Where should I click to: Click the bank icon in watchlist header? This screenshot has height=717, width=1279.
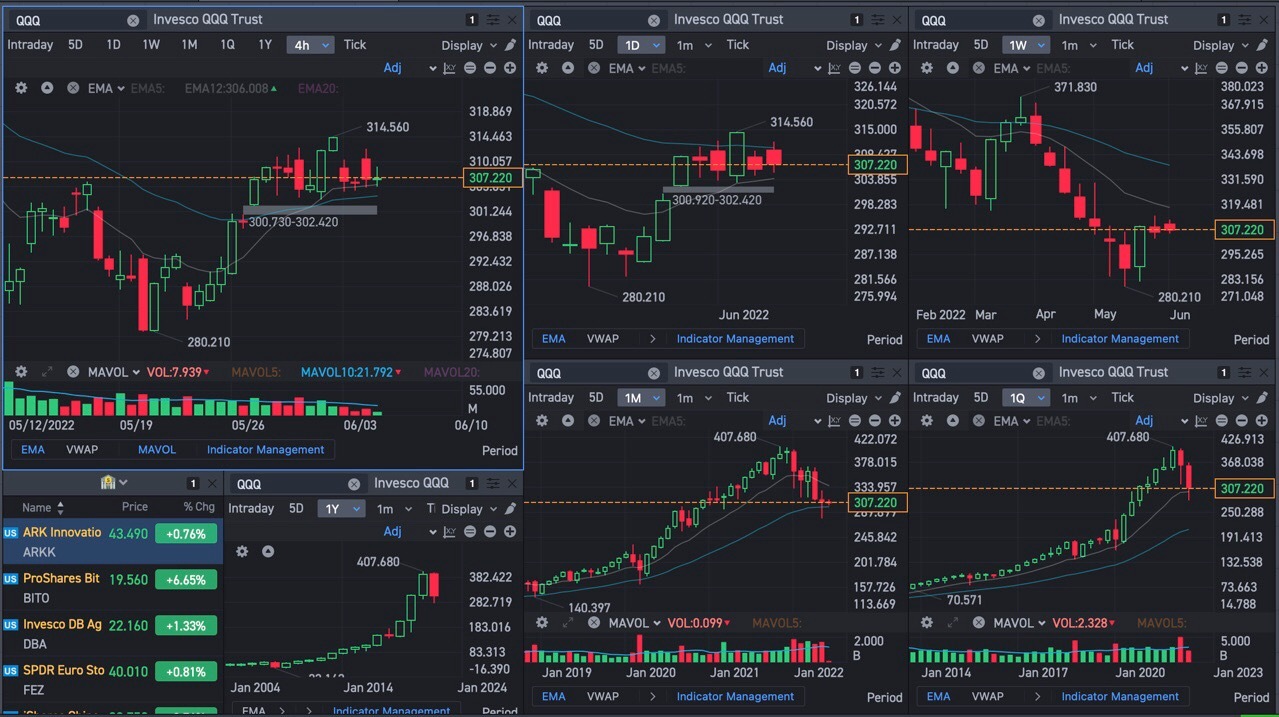tap(108, 483)
